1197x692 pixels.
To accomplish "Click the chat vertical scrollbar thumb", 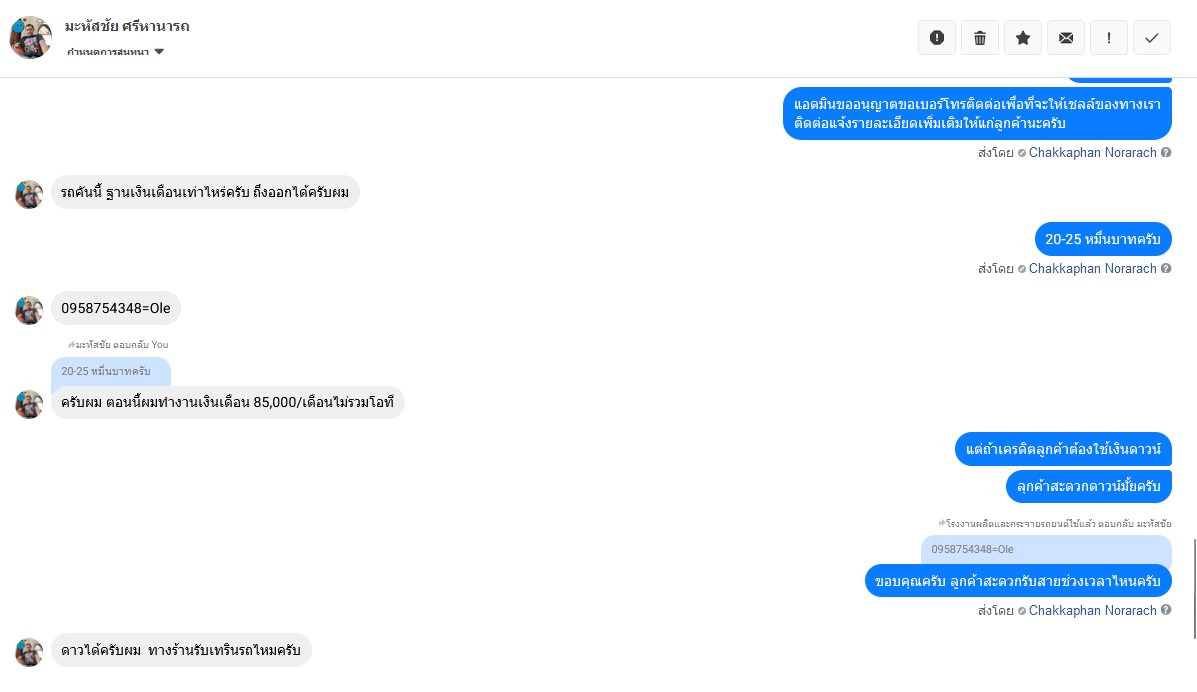I will pyautogui.click(x=1194, y=588).
